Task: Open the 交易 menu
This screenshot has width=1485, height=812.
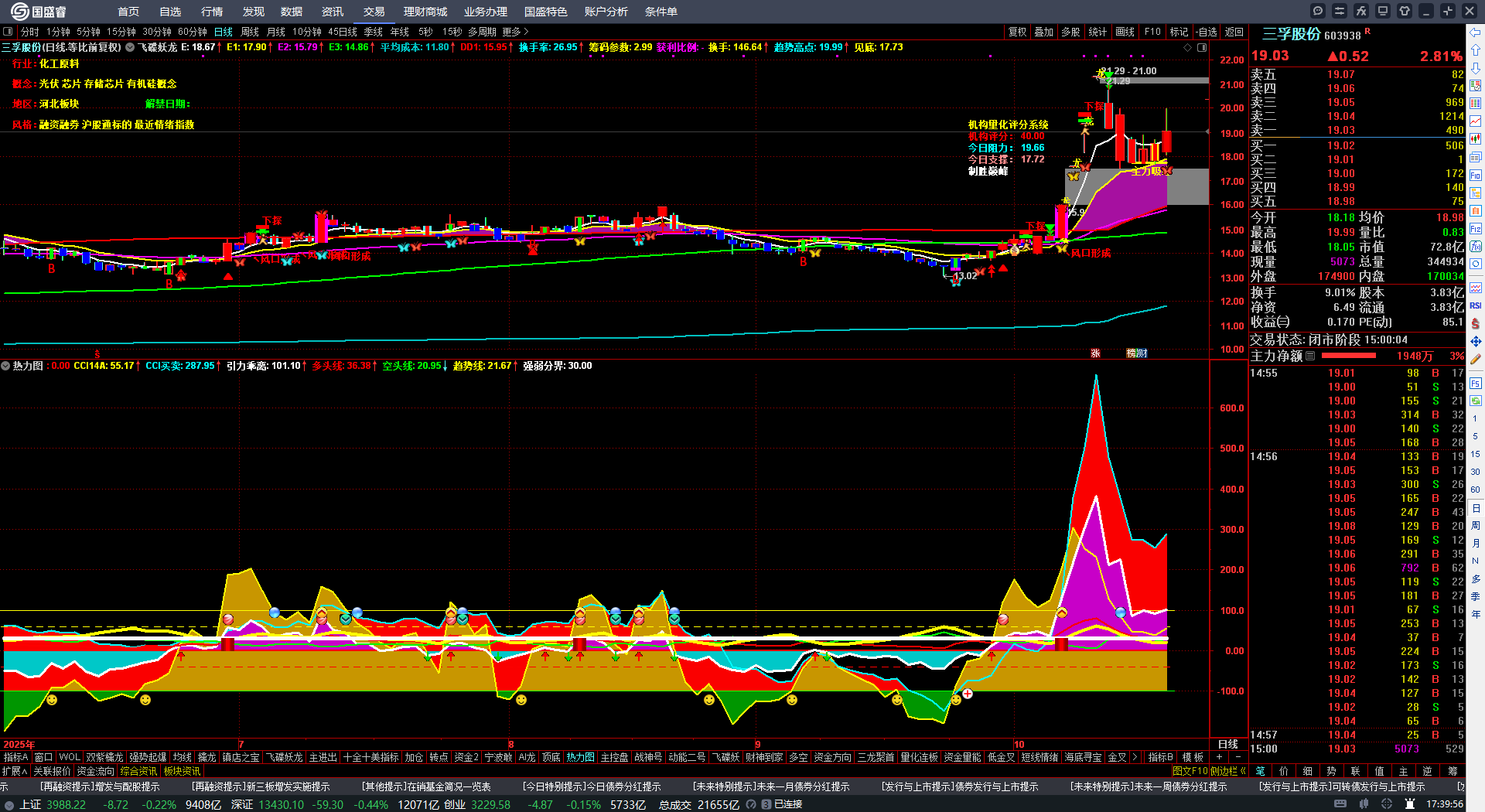Action: [374, 12]
